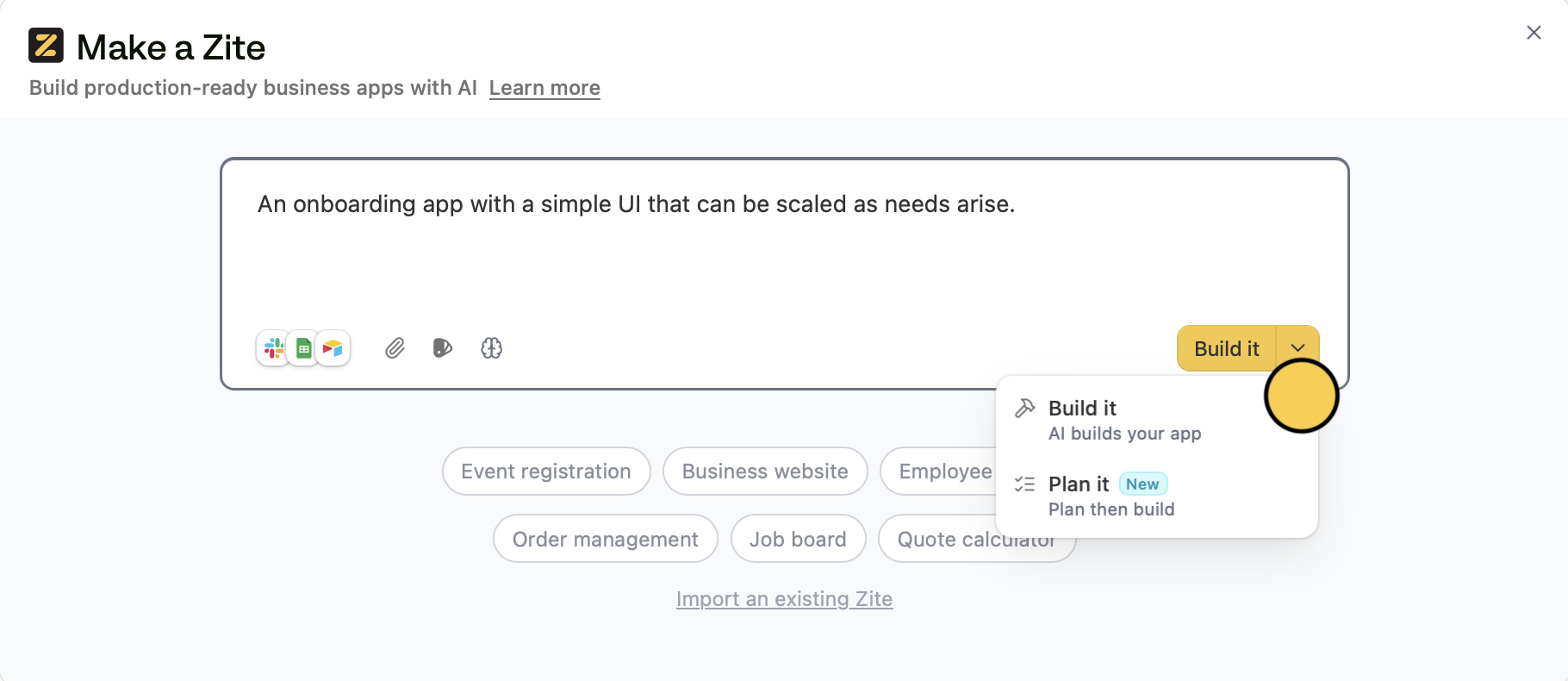This screenshot has width=1568, height=681.
Task: Choose the Event registration suggestion
Action: 546,472
